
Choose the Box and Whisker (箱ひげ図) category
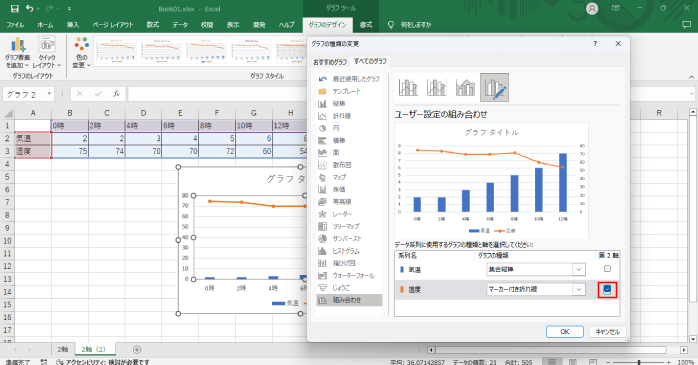tap(349, 263)
